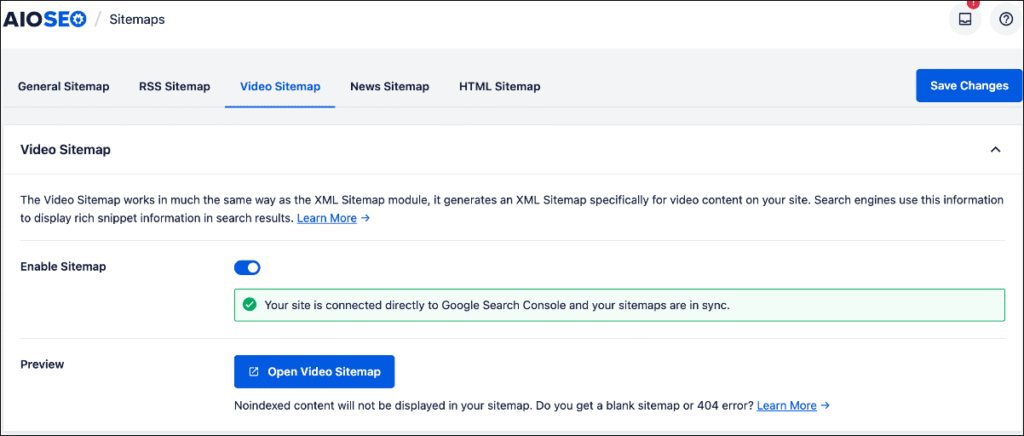The image size is (1024, 436).
Task: Click the Save Changes button
Action: [x=969, y=86]
